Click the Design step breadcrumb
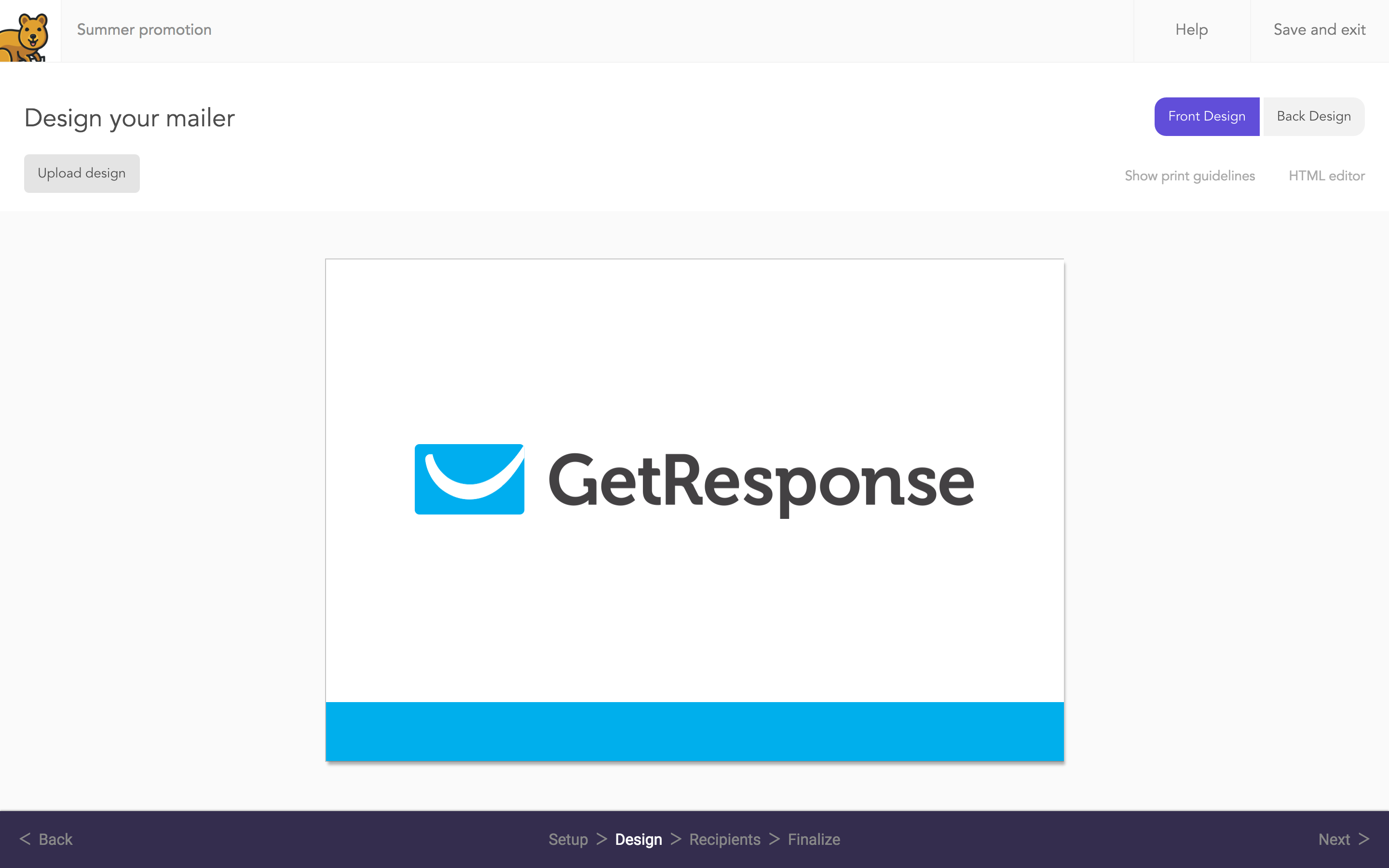This screenshot has width=1389, height=868. (x=638, y=839)
